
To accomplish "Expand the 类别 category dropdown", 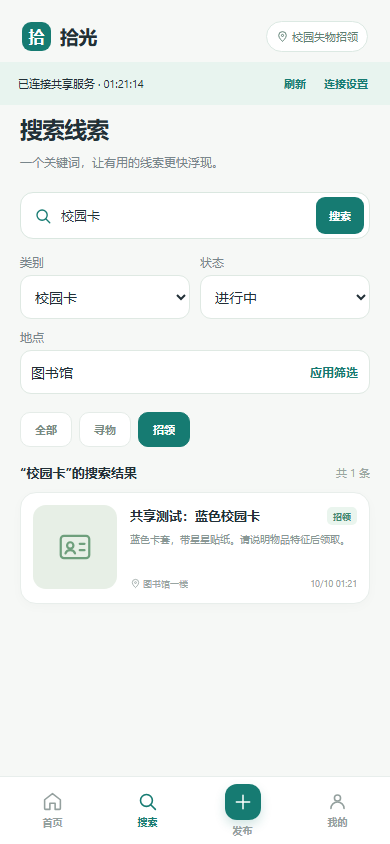I will tap(105, 297).
